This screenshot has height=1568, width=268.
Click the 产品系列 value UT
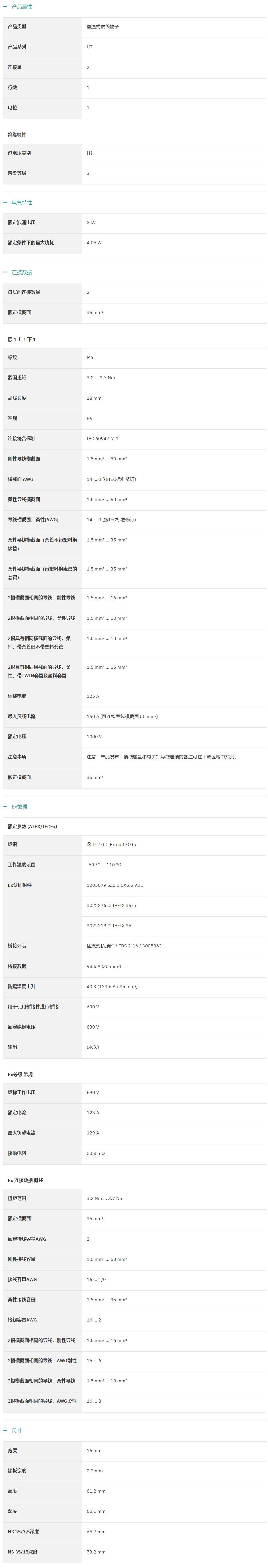(x=89, y=47)
